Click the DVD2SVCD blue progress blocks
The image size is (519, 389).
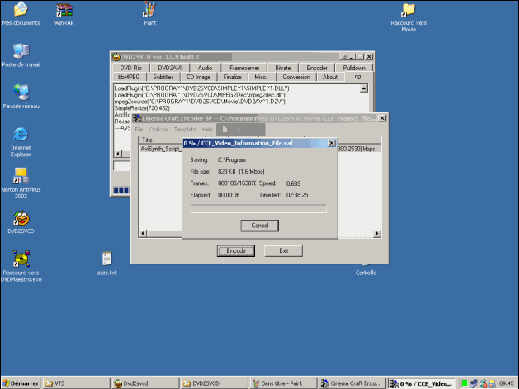pos(121,190)
